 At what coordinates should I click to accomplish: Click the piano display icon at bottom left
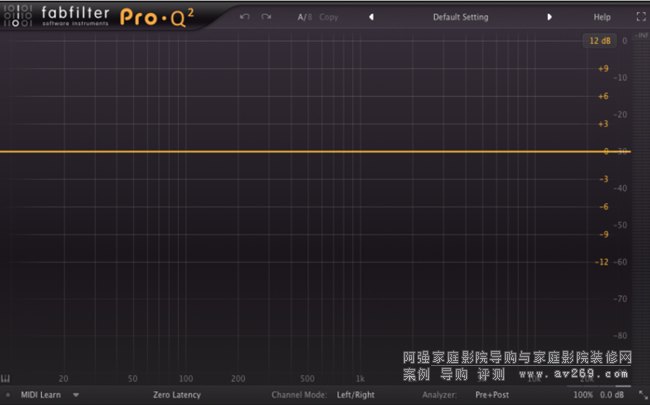(x=7, y=379)
